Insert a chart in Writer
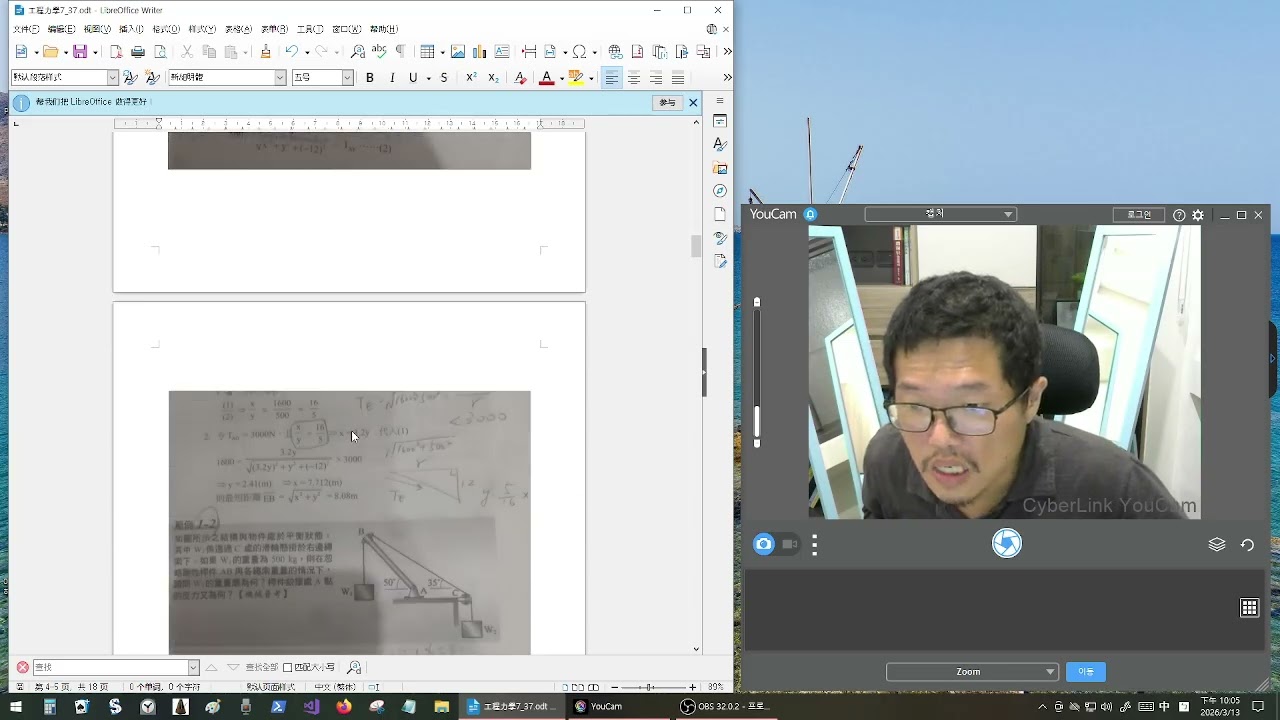Screen dimensions: 1280x720 (480, 52)
